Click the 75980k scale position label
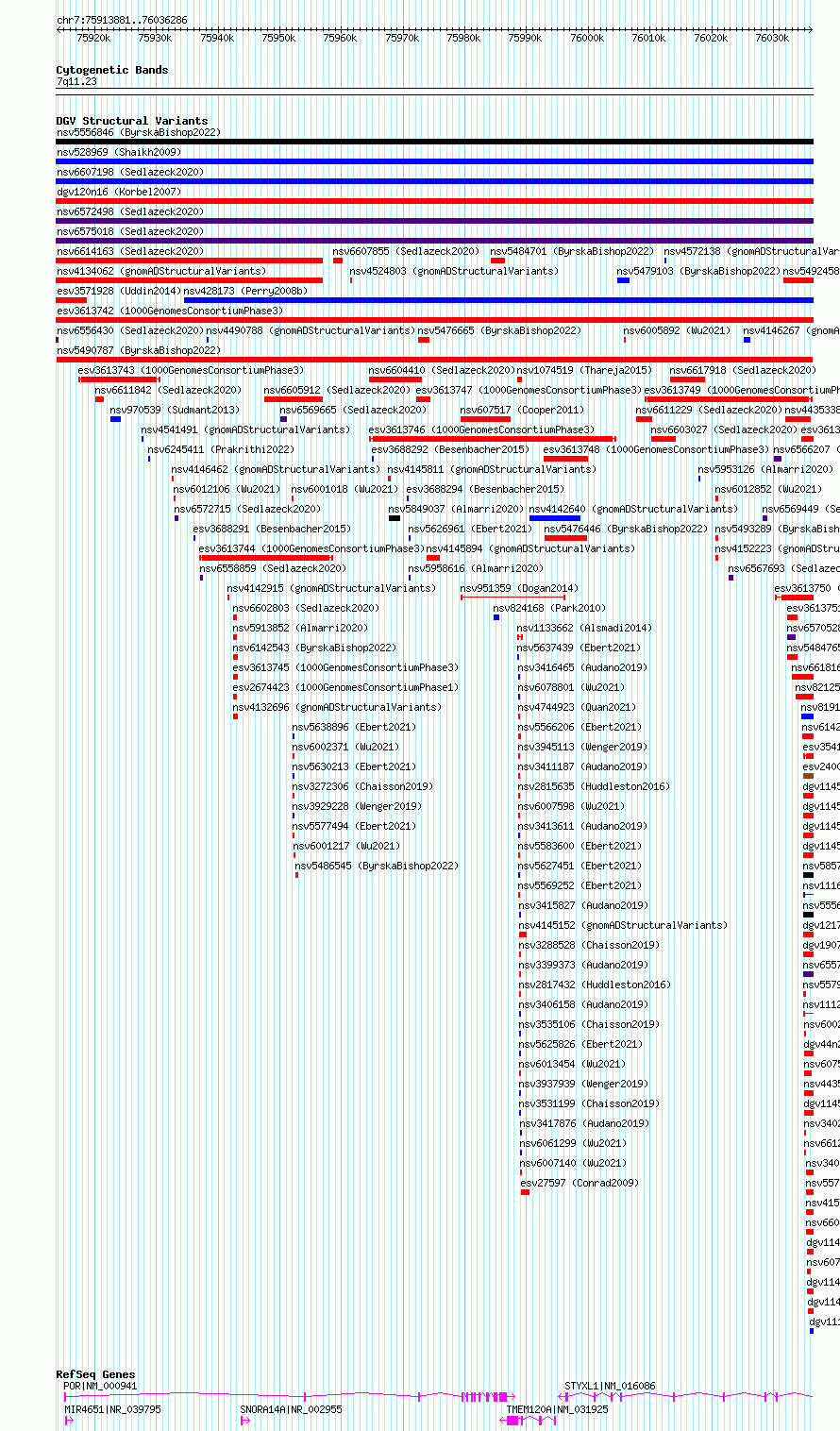Screen dimensions: 840x1431 (x=463, y=38)
